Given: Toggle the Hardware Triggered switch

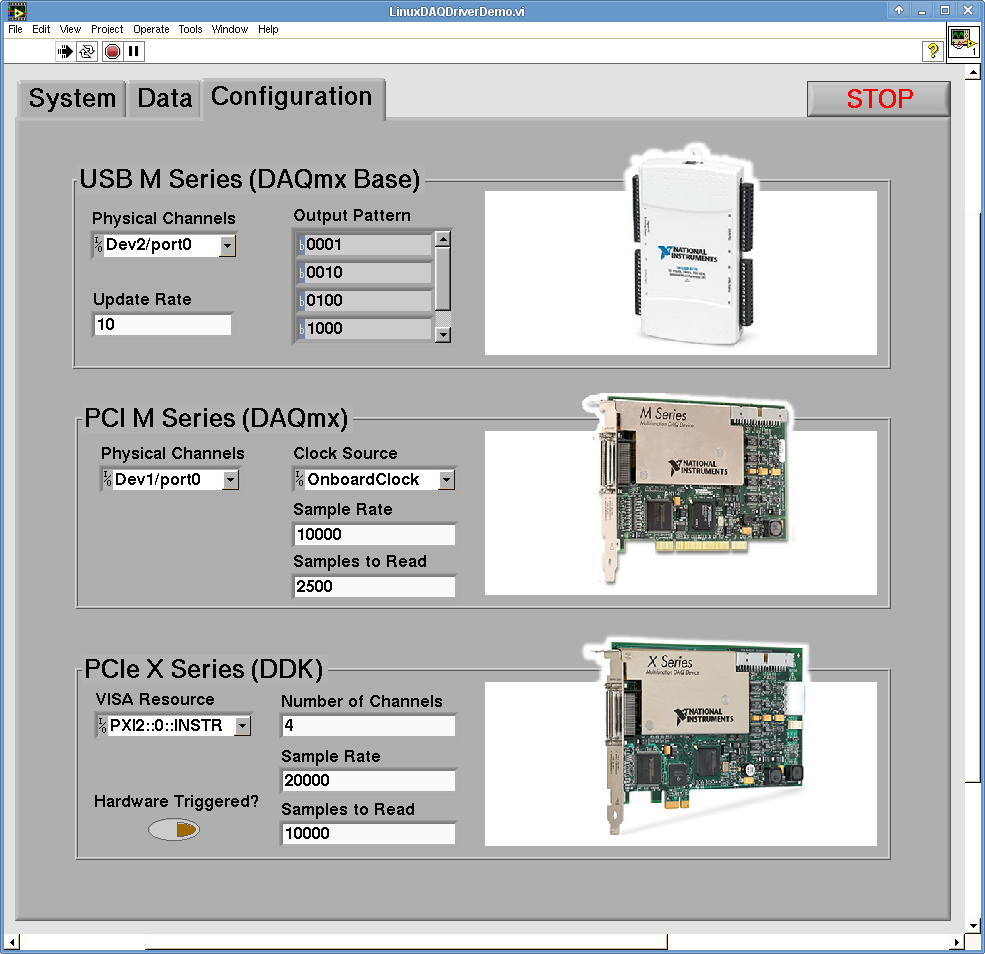Looking at the screenshot, I should (174, 830).
